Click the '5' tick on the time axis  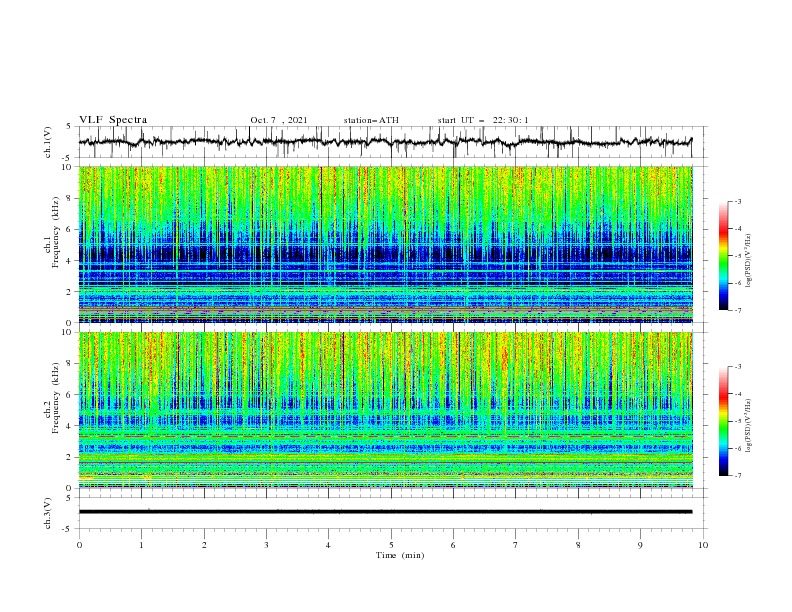tap(391, 545)
